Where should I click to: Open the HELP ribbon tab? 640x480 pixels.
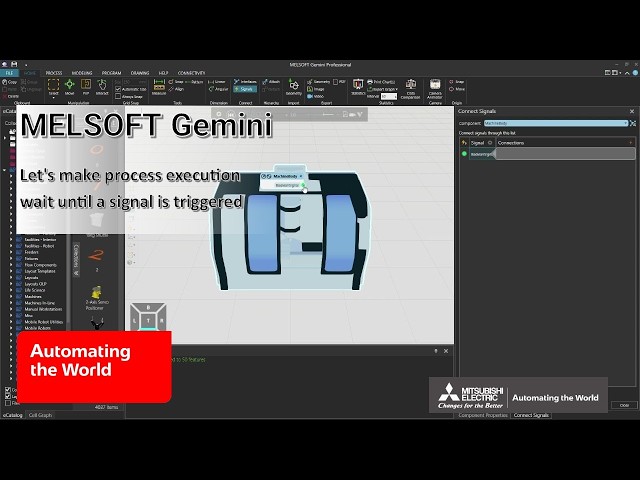coord(163,73)
